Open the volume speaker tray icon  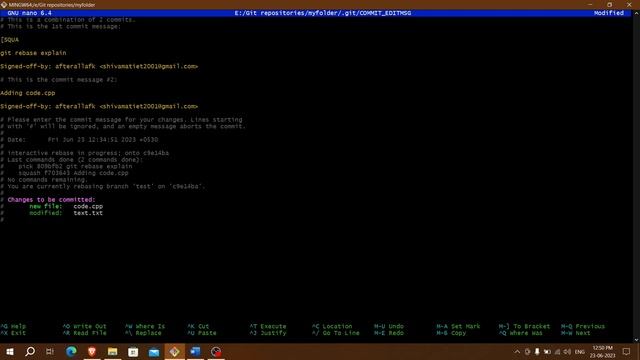pyautogui.click(x=567, y=352)
